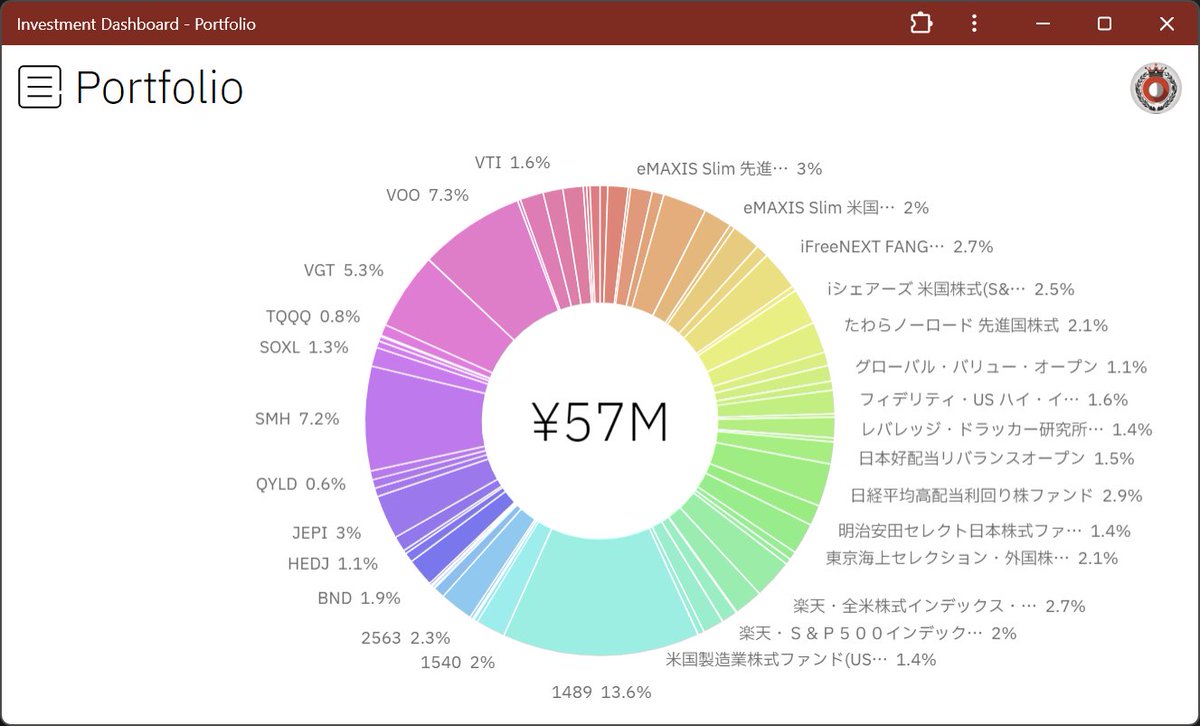
Task: Click the eMAXIS Slim 先進 3% label
Action: (x=728, y=169)
